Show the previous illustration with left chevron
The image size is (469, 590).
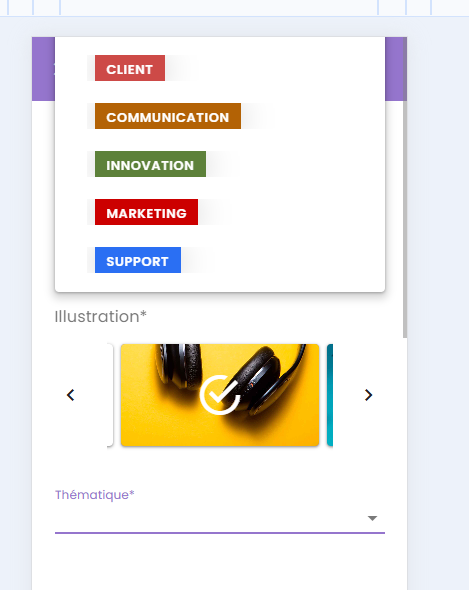[x=70, y=395]
